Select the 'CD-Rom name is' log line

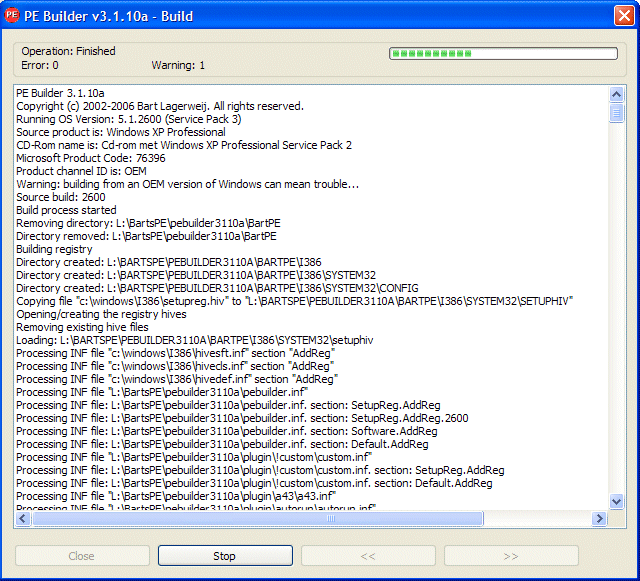(184, 145)
